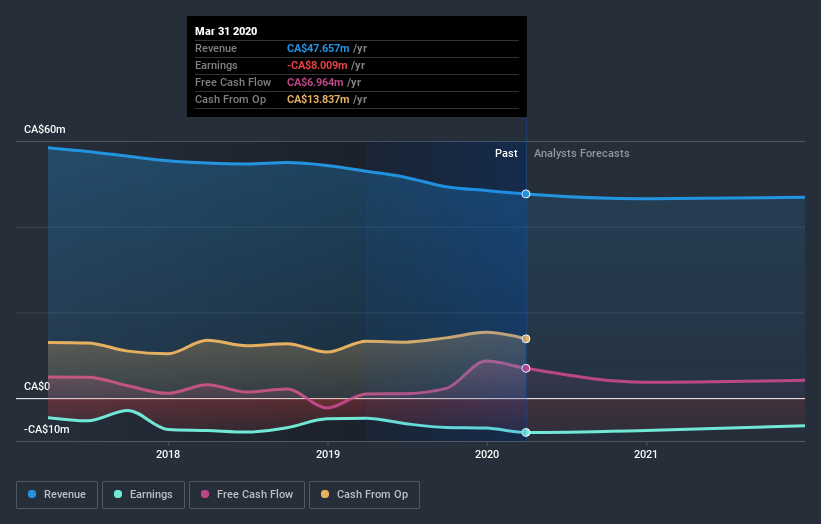The width and height of the screenshot is (821, 524).
Task: Click the CA$0 y-axis label
Action: [37, 386]
